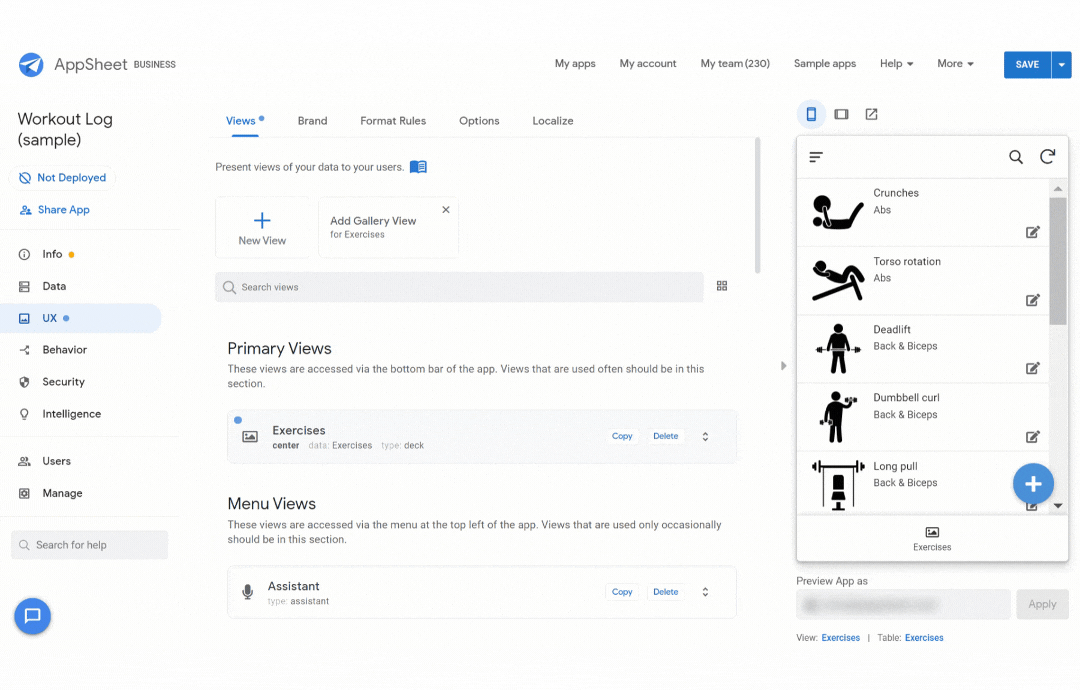Copy the Assistant view
This screenshot has height=690, width=1080.
point(622,592)
